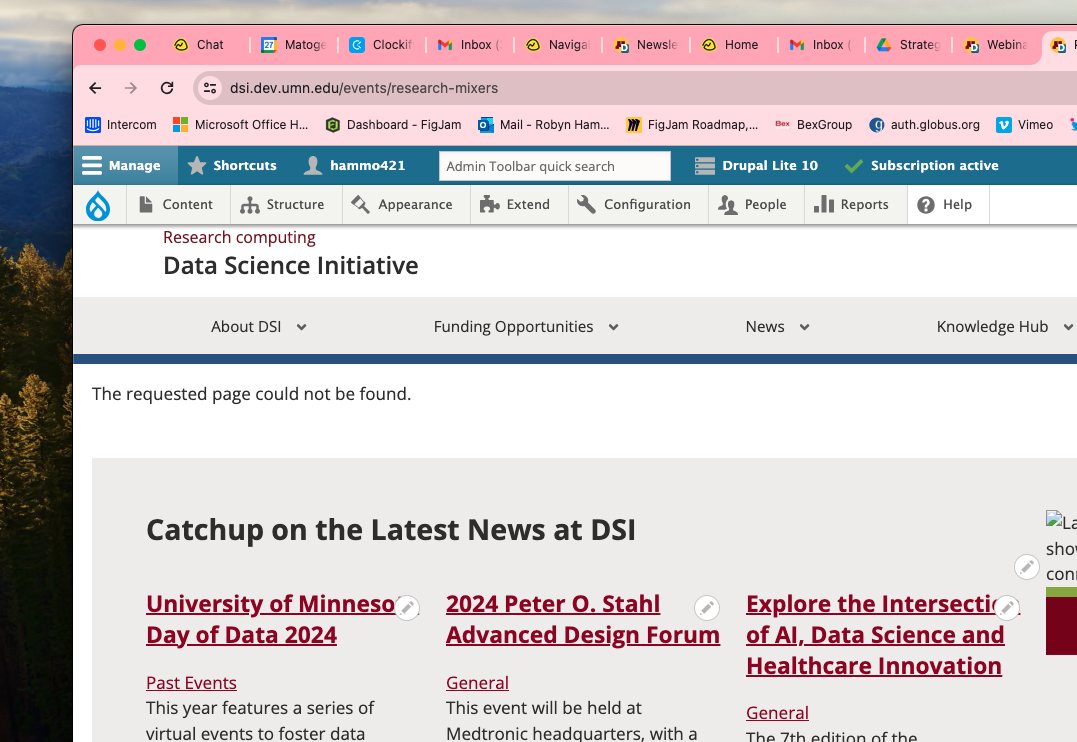Toggle the Manage admin menu
Image resolution: width=1077 pixels, height=742 pixels.
click(x=122, y=166)
